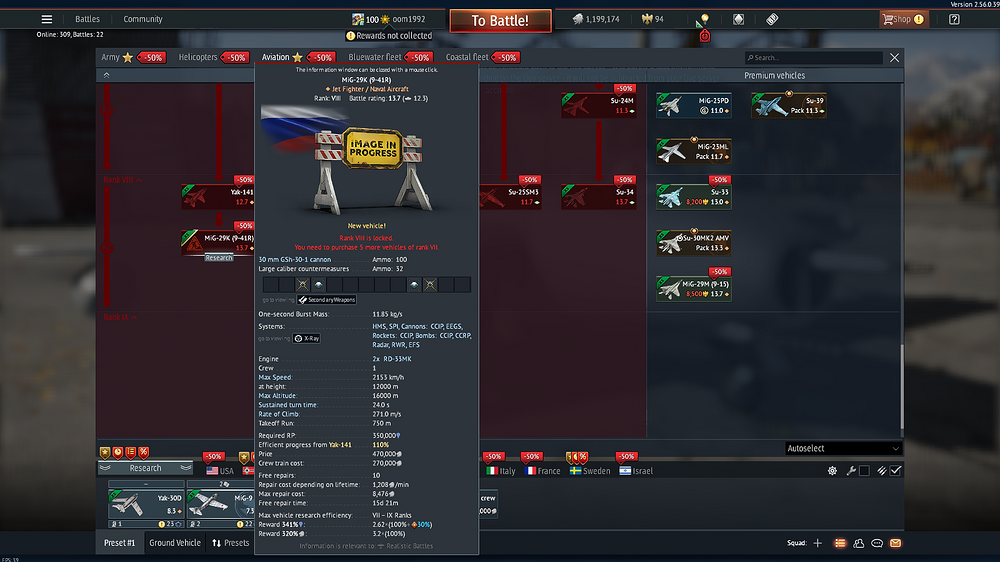Switch to the Ground Vehicle preset tab
This screenshot has height=562, width=1000.
click(175, 543)
